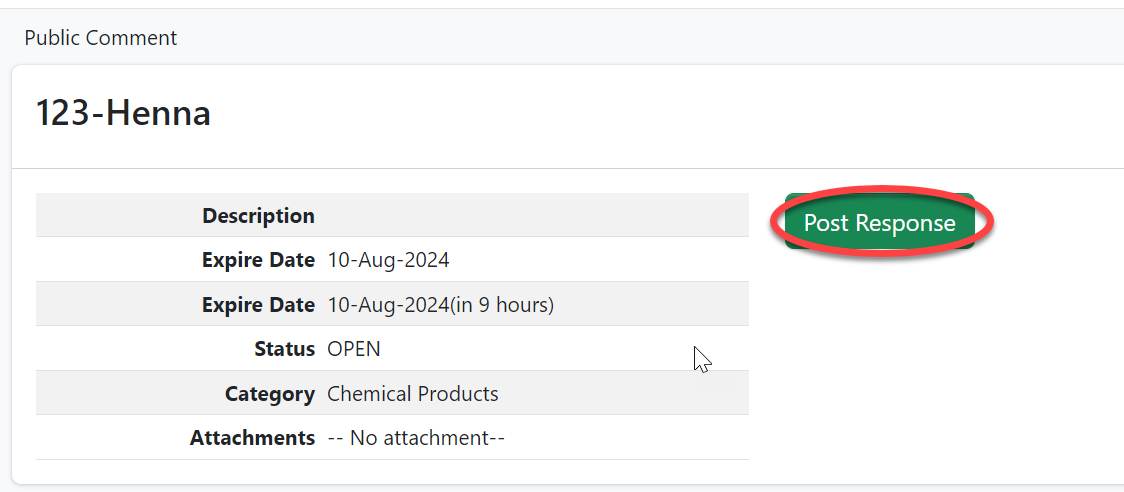Click the Category field label
Image resolution: width=1124 pixels, height=492 pixels.
pos(270,394)
